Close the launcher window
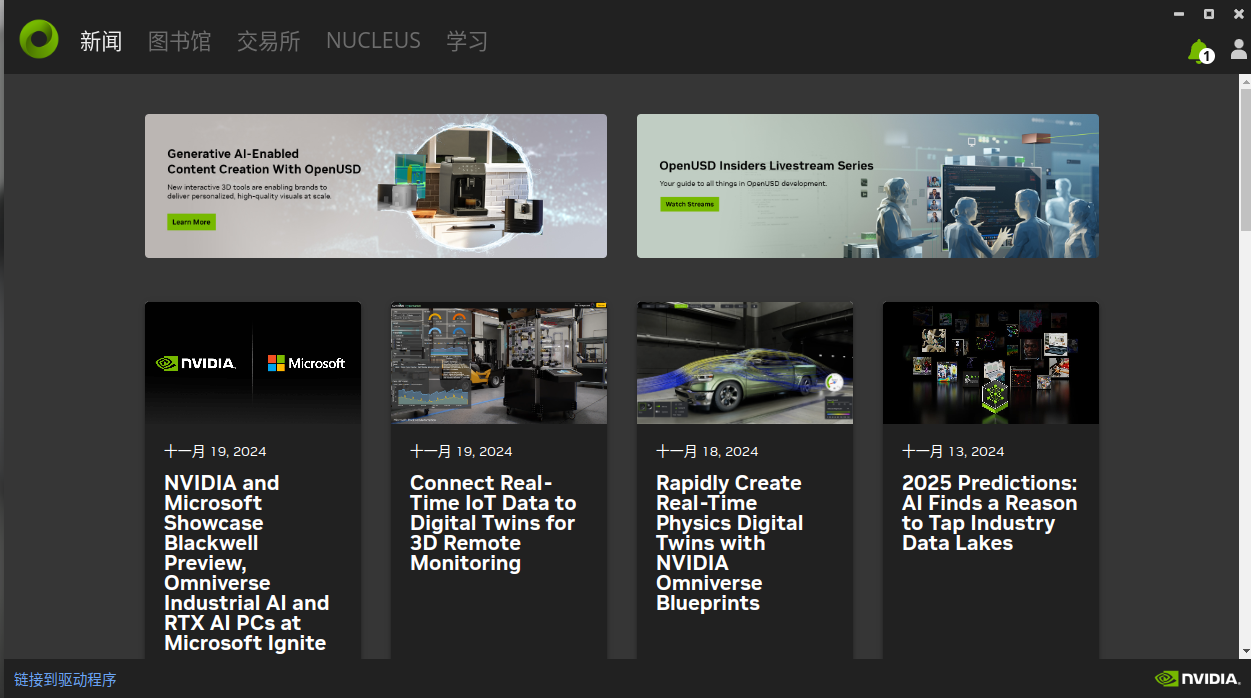 [x=1238, y=14]
